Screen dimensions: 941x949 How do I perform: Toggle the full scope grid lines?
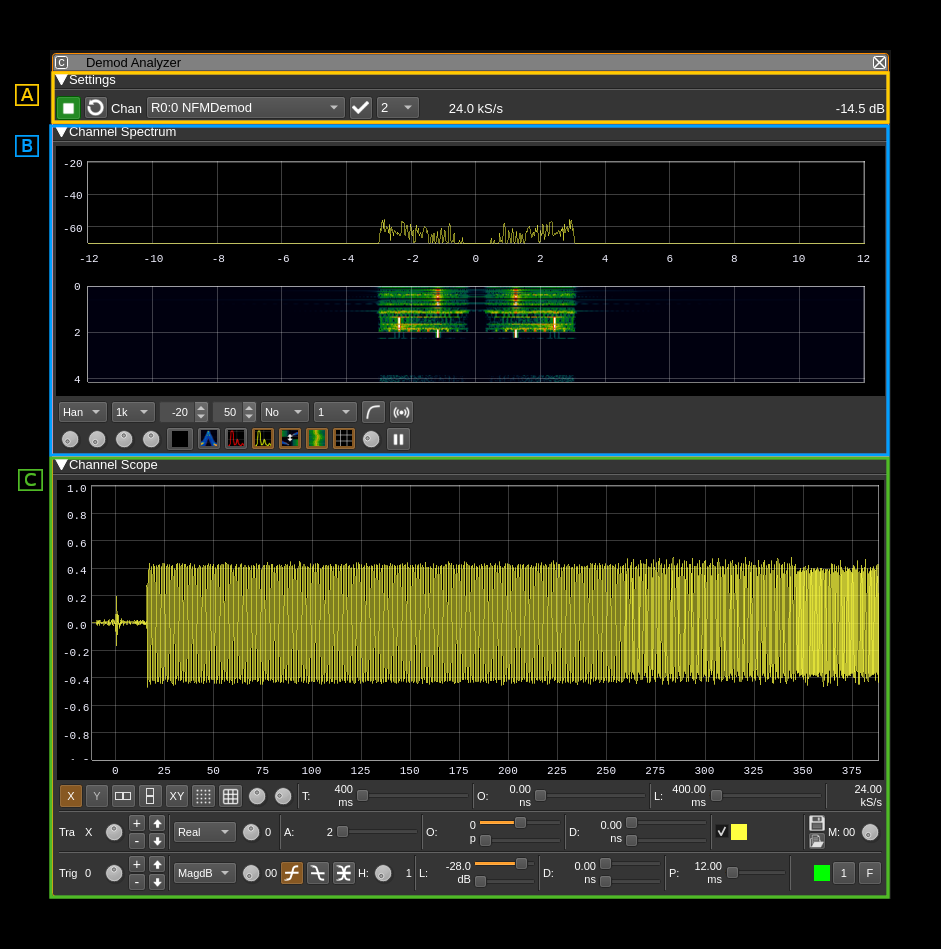tap(231, 796)
